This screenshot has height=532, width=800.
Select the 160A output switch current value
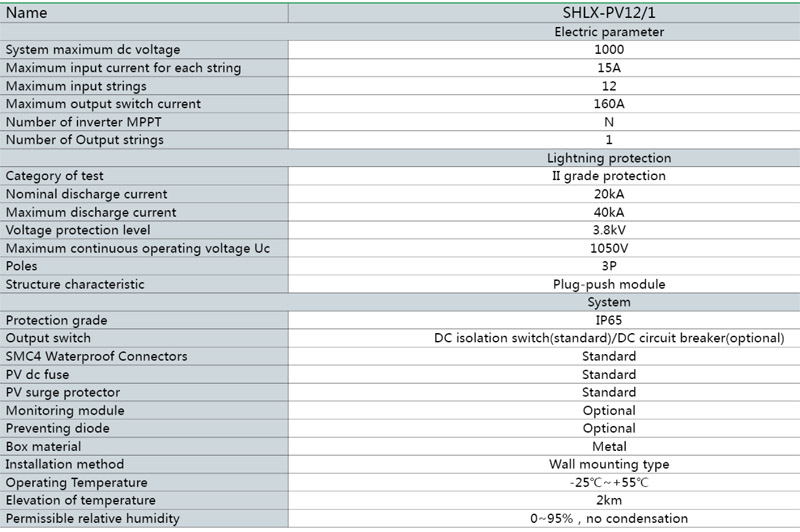[608, 104]
